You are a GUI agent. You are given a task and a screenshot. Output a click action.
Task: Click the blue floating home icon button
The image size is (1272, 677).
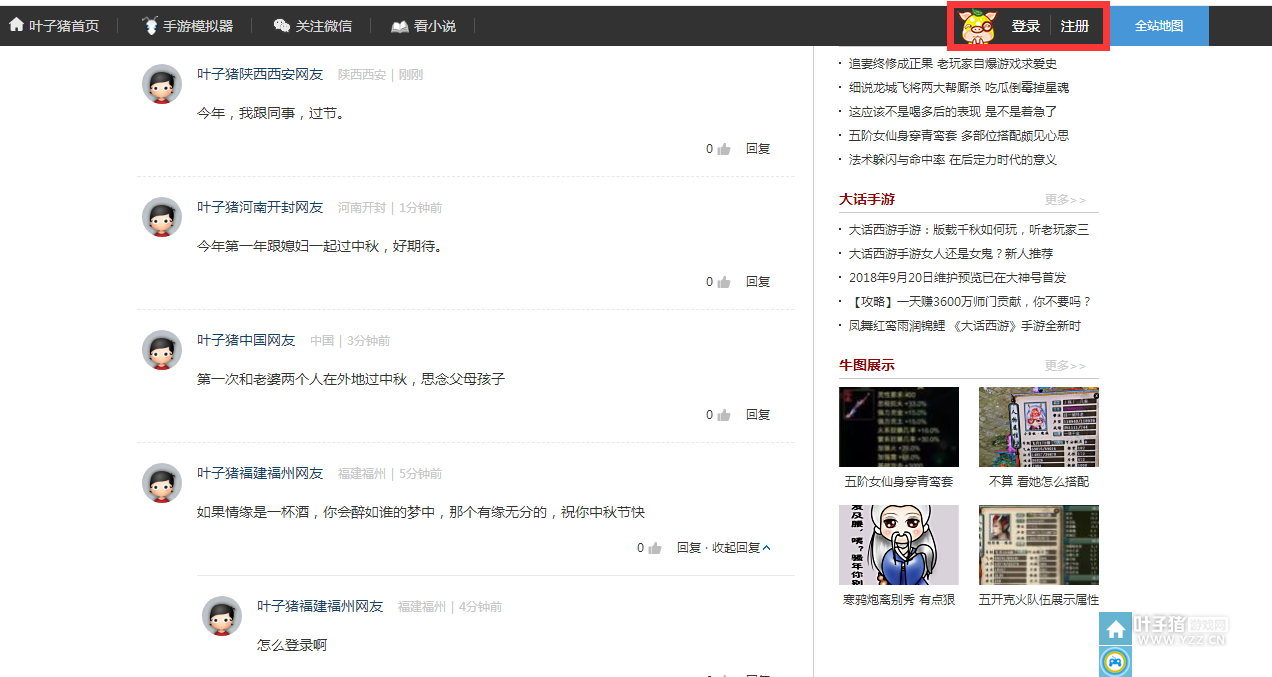click(x=1115, y=629)
